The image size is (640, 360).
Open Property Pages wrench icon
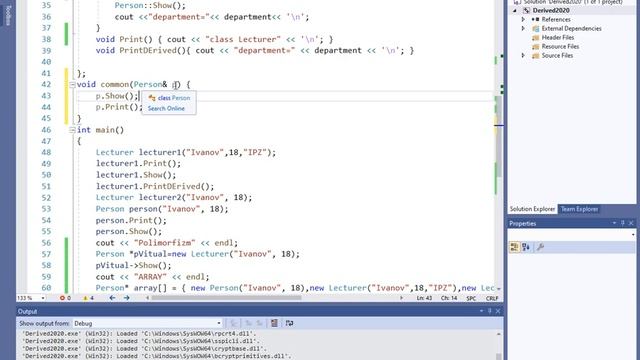click(540, 247)
